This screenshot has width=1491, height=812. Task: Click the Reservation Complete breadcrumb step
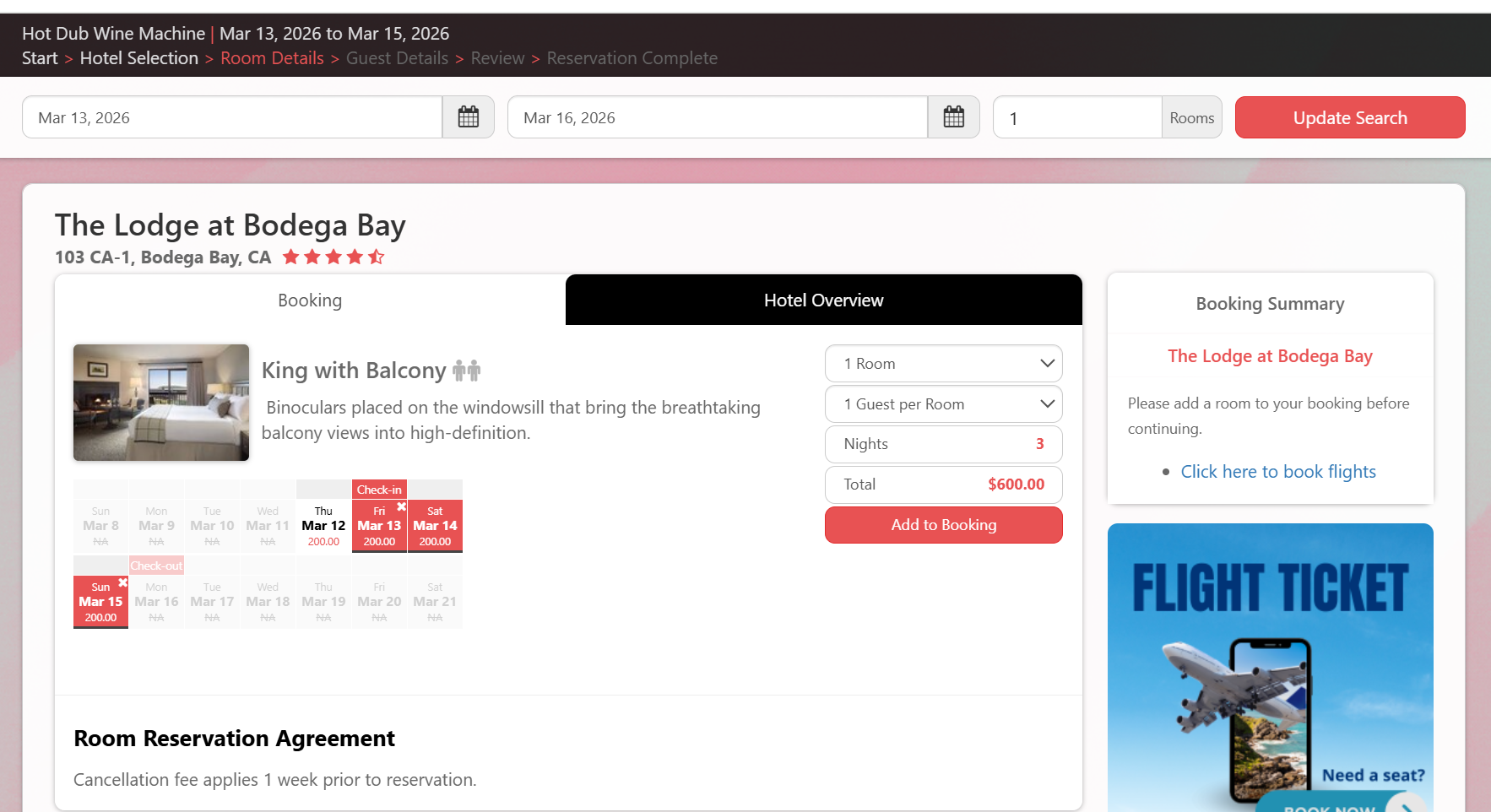[632, 58]
